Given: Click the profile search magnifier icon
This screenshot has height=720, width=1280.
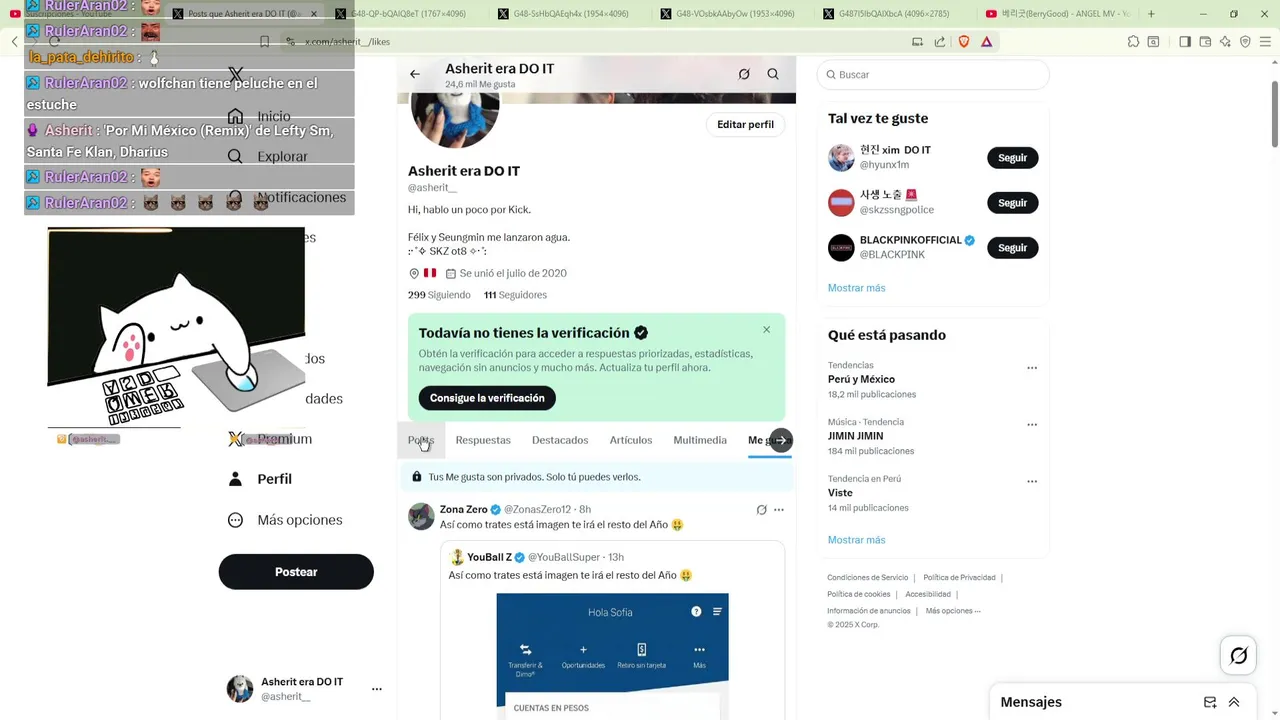Looking at the screenshot, I should [773, 74].
